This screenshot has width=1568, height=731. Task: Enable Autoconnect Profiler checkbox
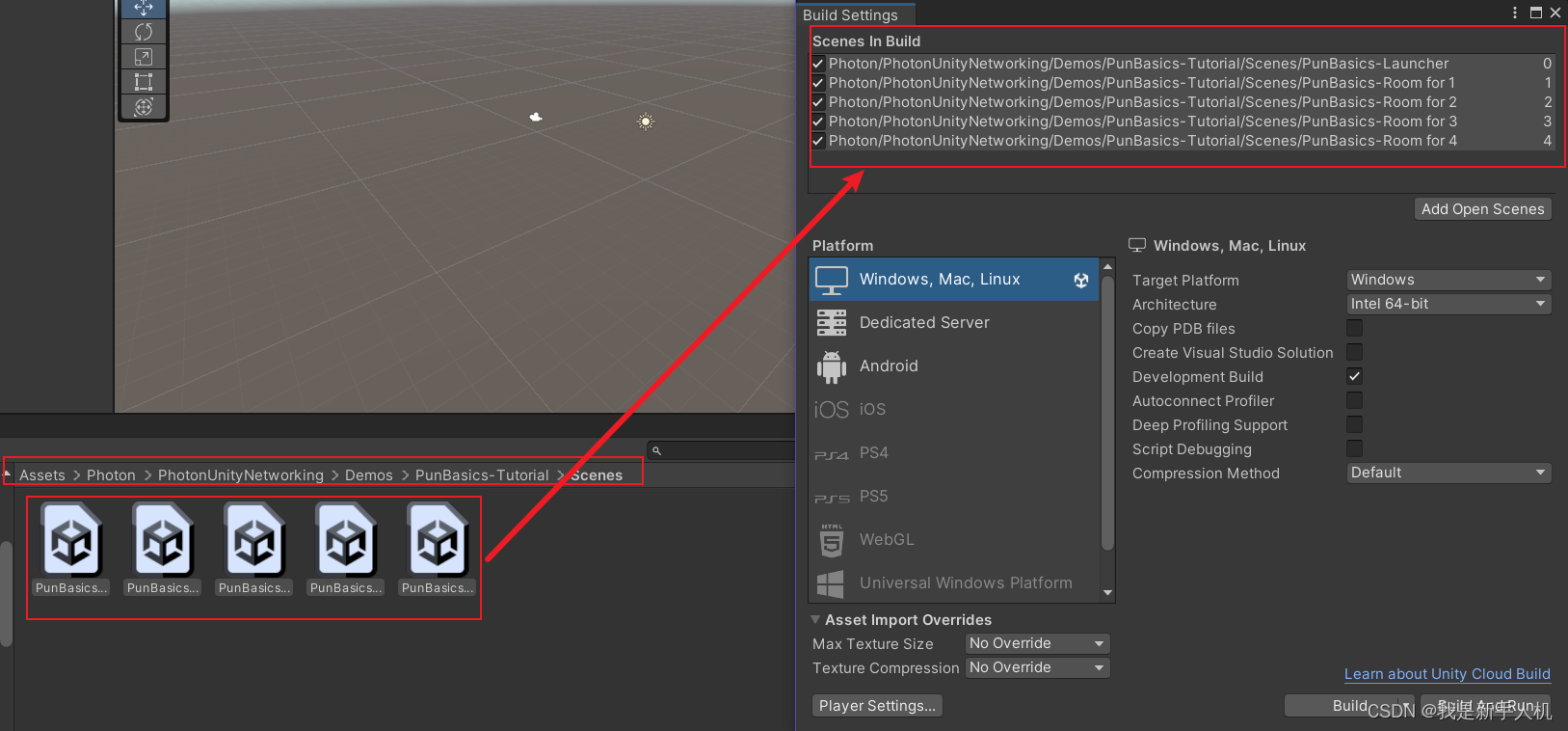[x=1355, y=400]
